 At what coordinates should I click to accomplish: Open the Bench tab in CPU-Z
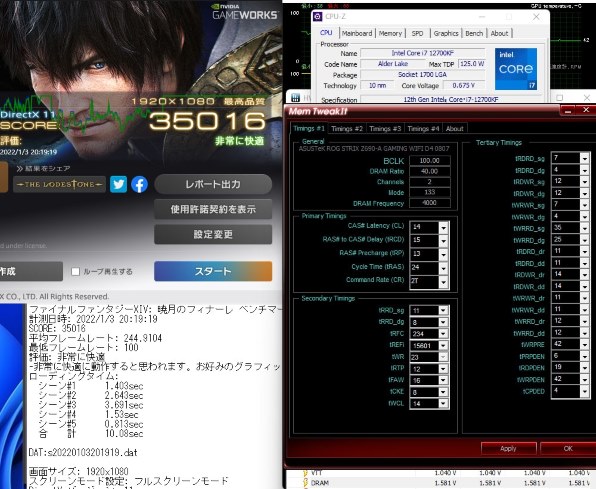[474, 33]
